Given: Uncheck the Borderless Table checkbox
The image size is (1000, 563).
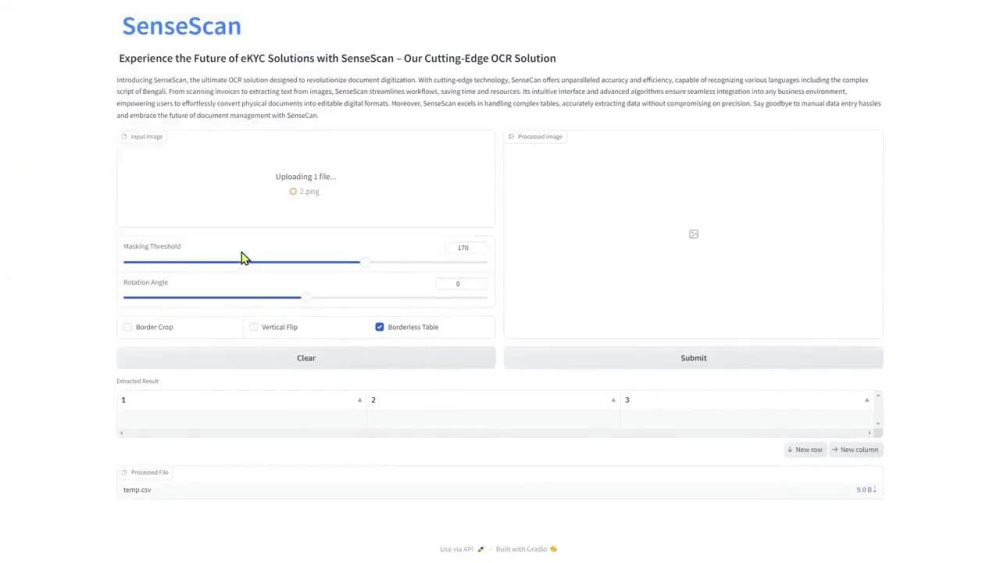Looking at the screenshot, I should pos(379,326).
